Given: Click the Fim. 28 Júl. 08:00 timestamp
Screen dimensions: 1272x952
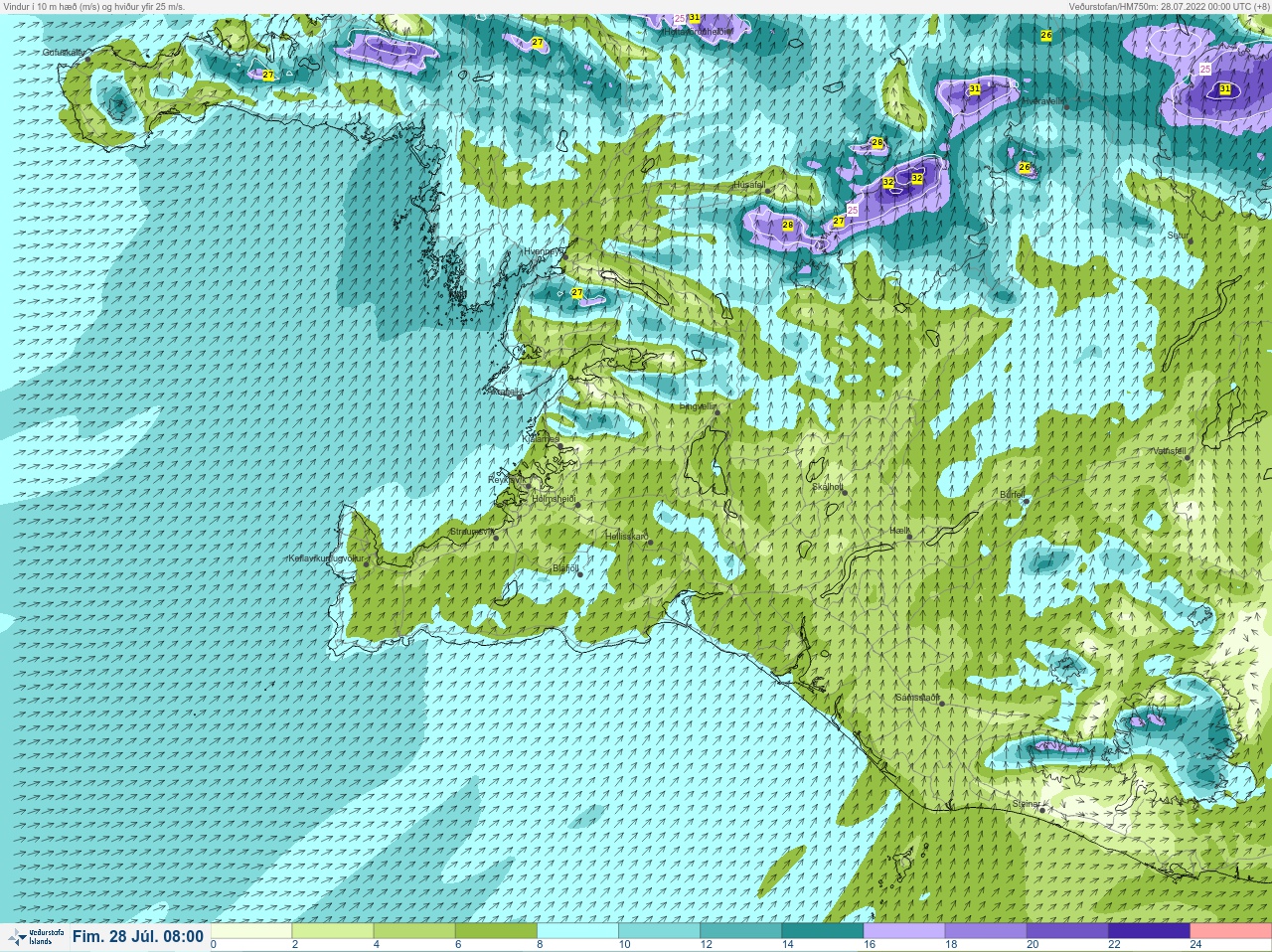Looking at the screenshot, I should coord(137,937).
